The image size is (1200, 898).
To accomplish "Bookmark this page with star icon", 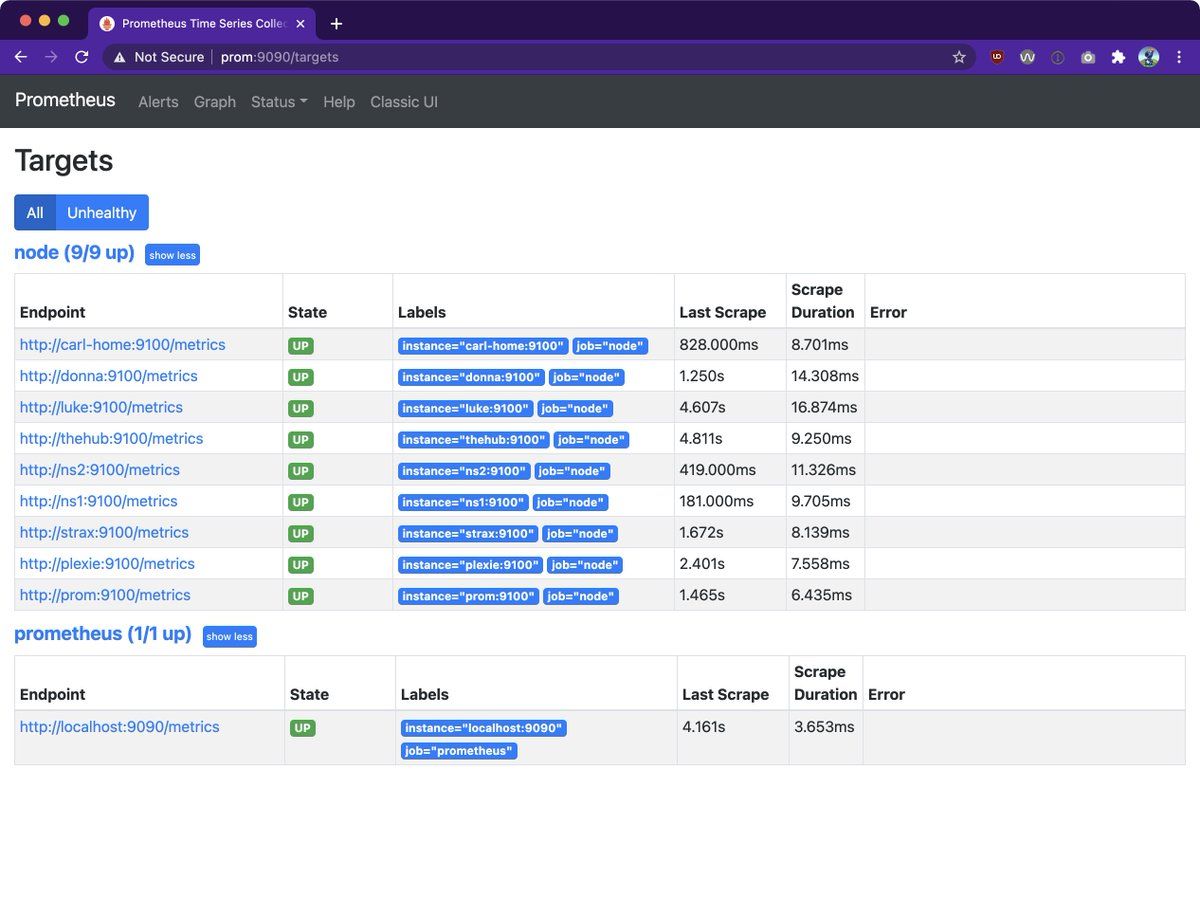I will point(959,57).
